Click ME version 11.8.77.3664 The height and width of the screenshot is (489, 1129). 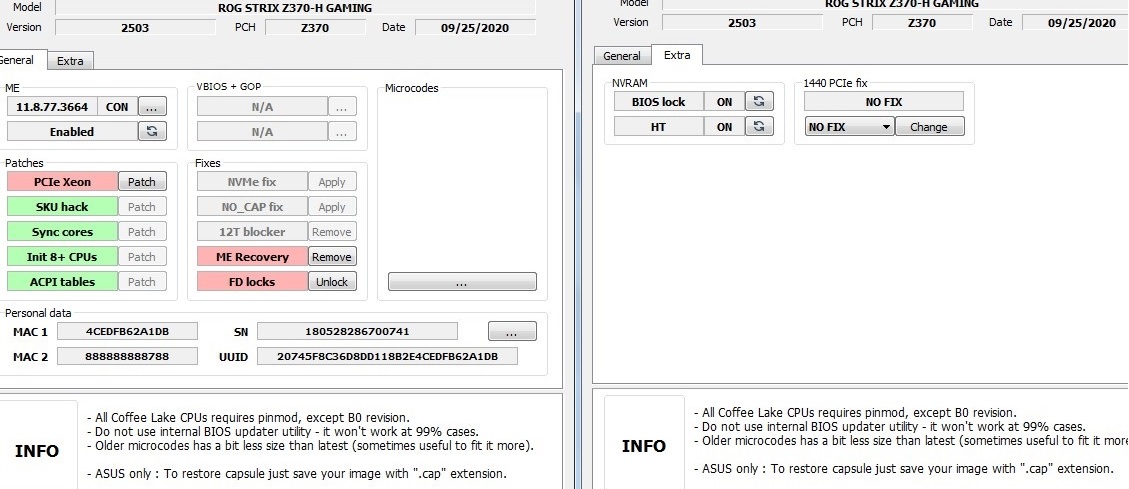pyautogui.click(x=52, y=107)
